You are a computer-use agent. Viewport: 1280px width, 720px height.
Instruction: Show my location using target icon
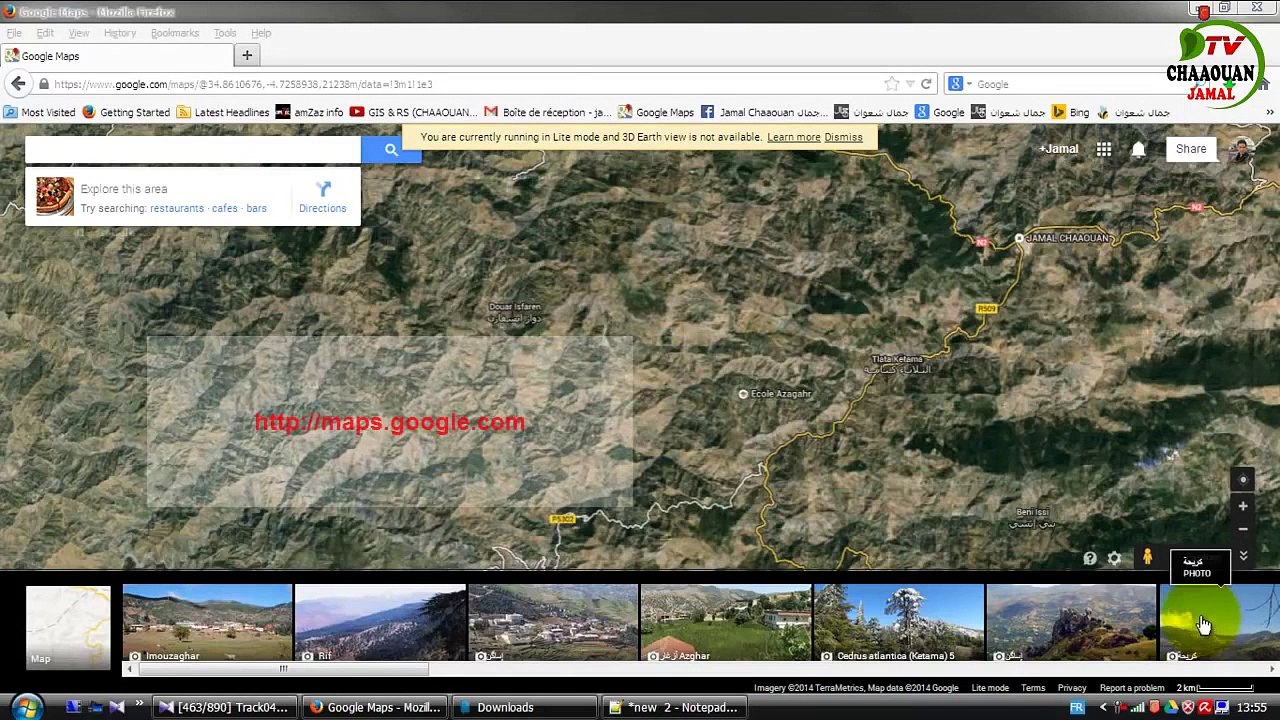pos(1243,480)
